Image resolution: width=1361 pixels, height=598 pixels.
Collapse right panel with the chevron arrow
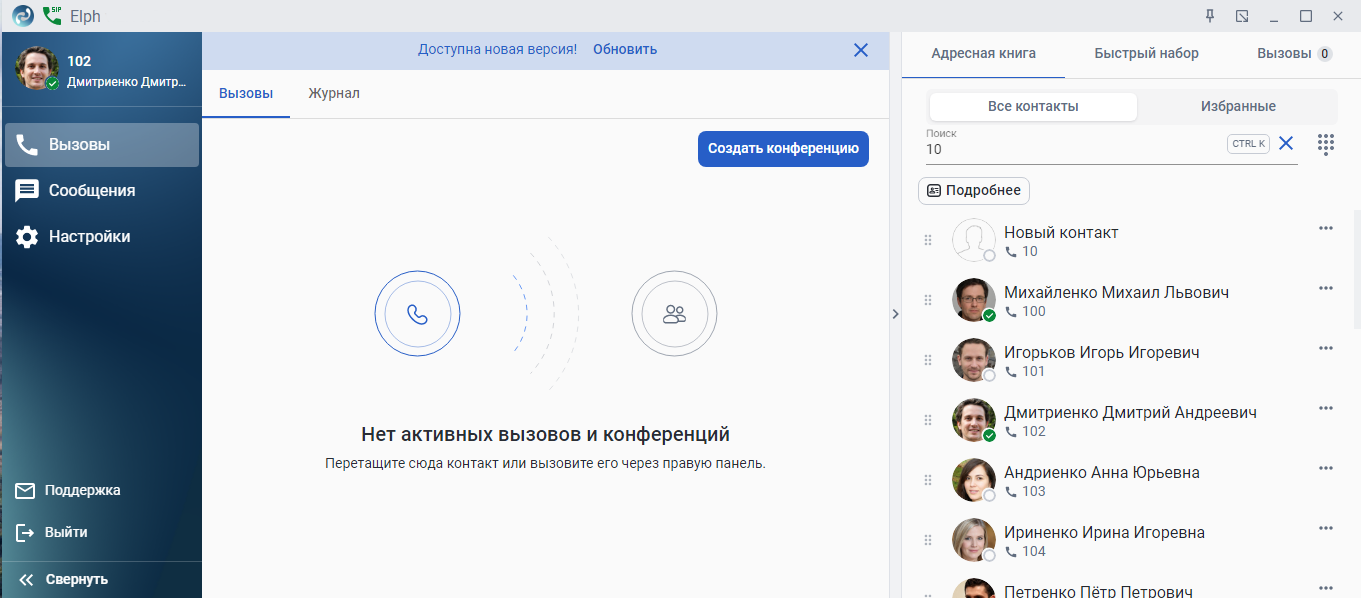[x=895, y=314]
